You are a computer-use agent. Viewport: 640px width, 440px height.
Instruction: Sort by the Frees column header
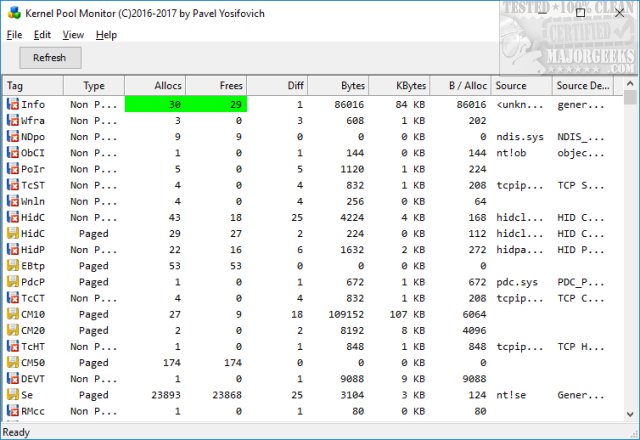(x=216, y=86)
